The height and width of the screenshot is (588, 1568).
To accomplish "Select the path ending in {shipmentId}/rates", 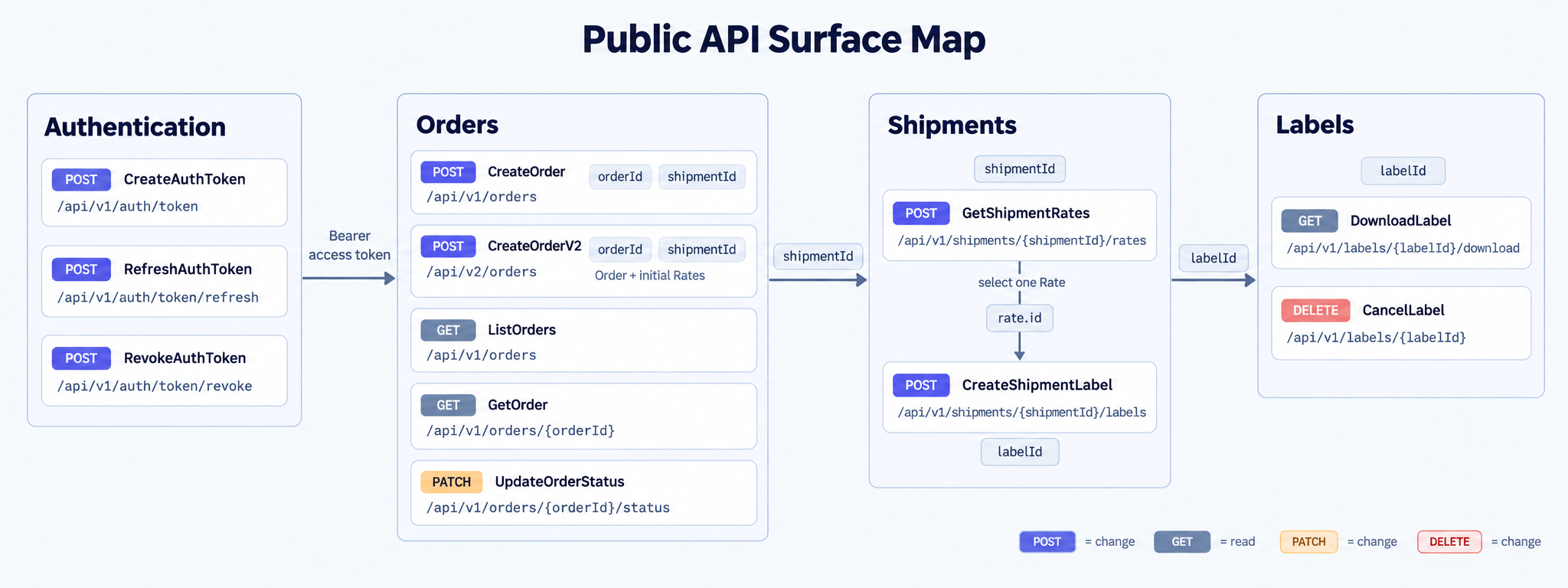I will (x=1022, y=240).
